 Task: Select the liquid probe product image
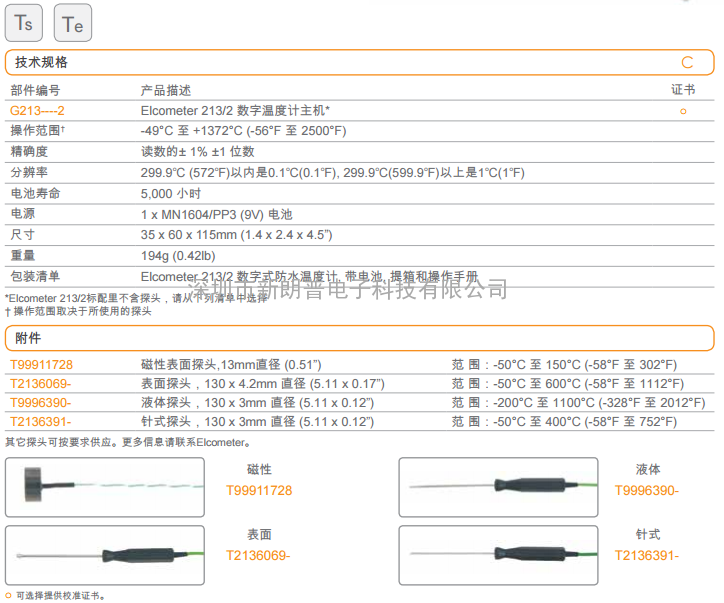[x=498, y=487]
